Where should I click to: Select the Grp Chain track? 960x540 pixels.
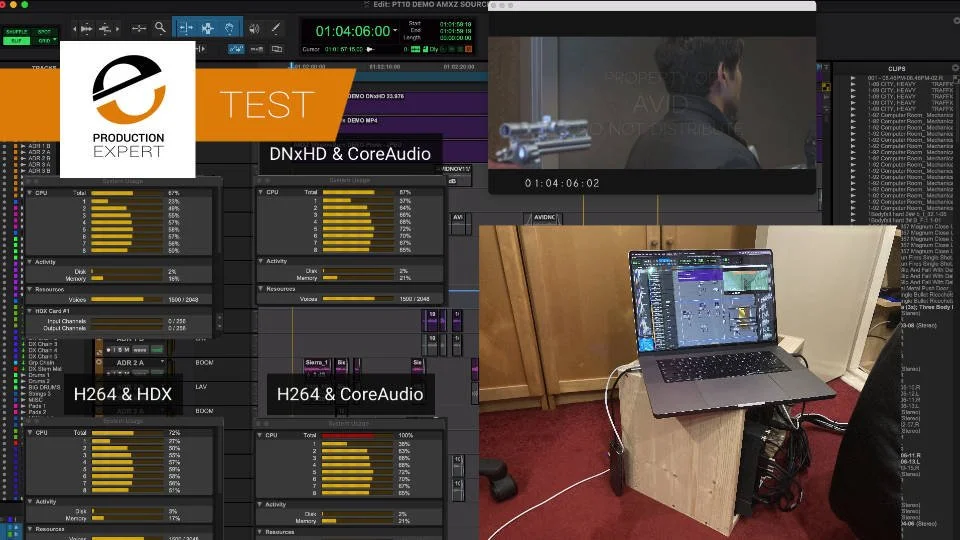coord(41,362)
